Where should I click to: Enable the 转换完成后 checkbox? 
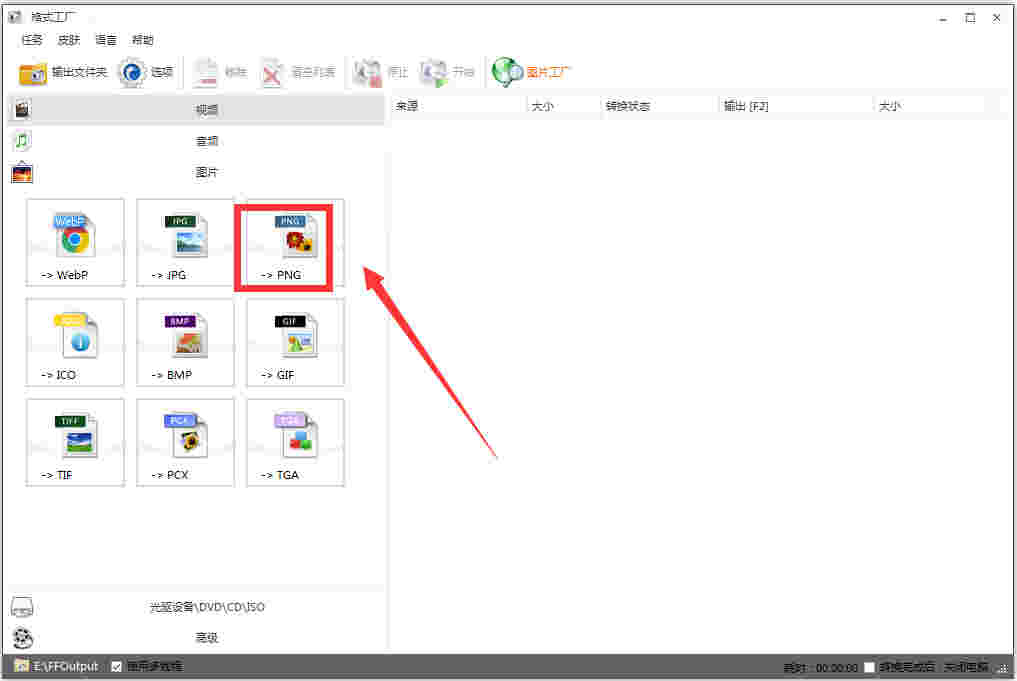pyautogui.click(x=870, y=667)
